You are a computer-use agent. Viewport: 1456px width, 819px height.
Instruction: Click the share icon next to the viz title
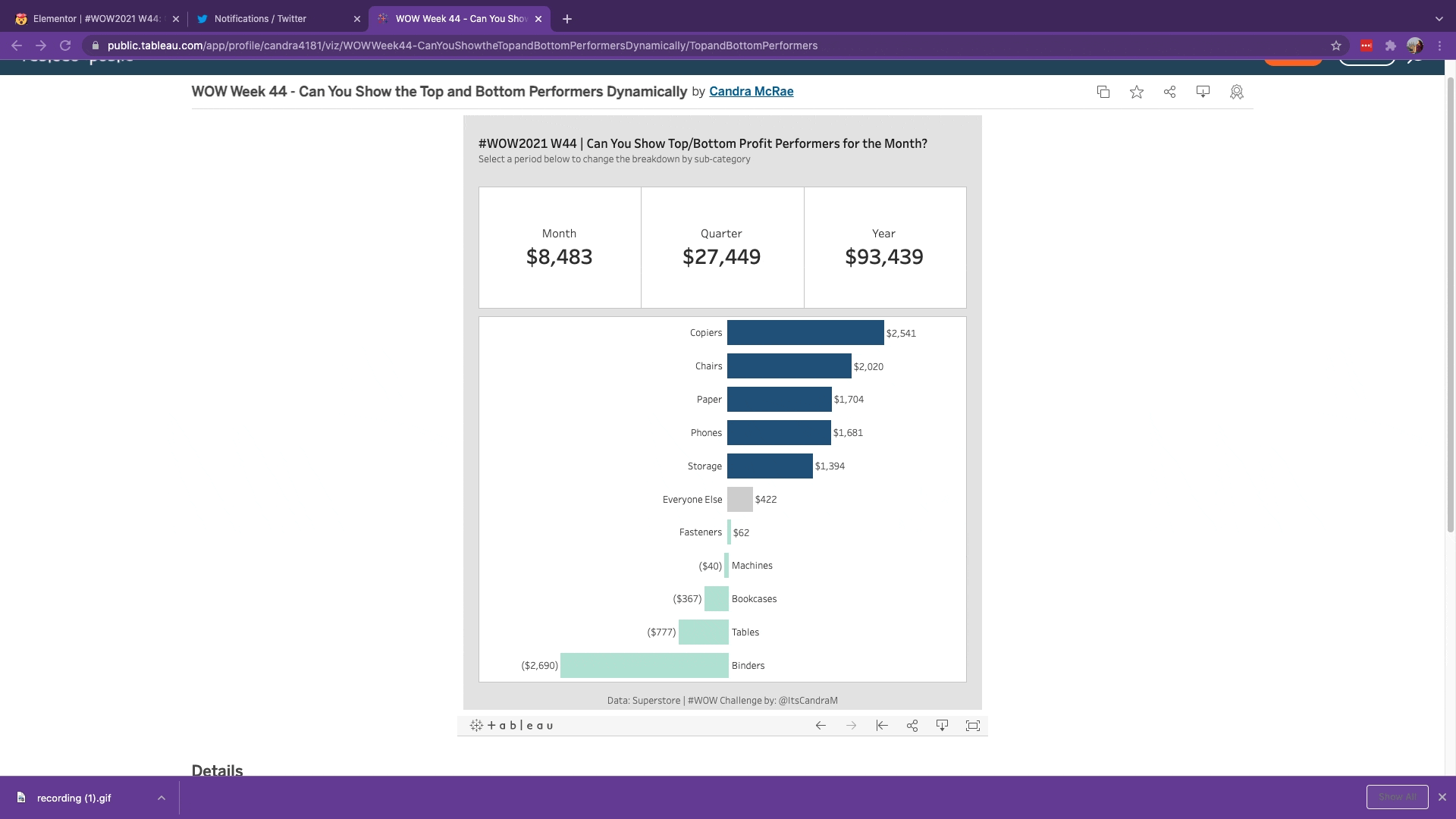click(x=1169, y=92)
